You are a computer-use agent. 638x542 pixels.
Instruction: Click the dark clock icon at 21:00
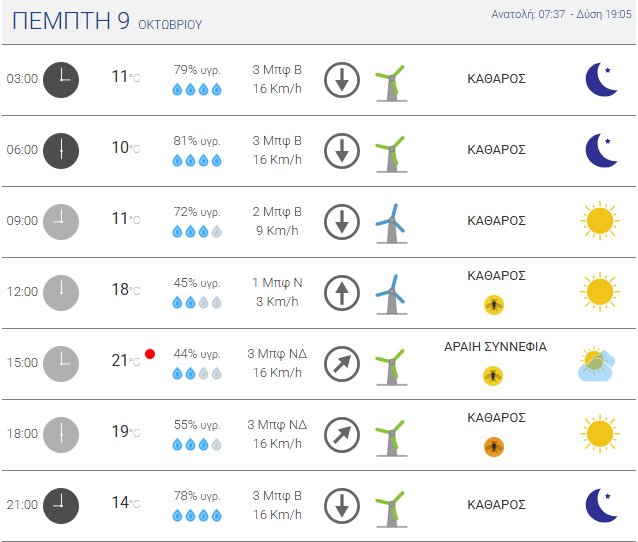pos(61,505)
